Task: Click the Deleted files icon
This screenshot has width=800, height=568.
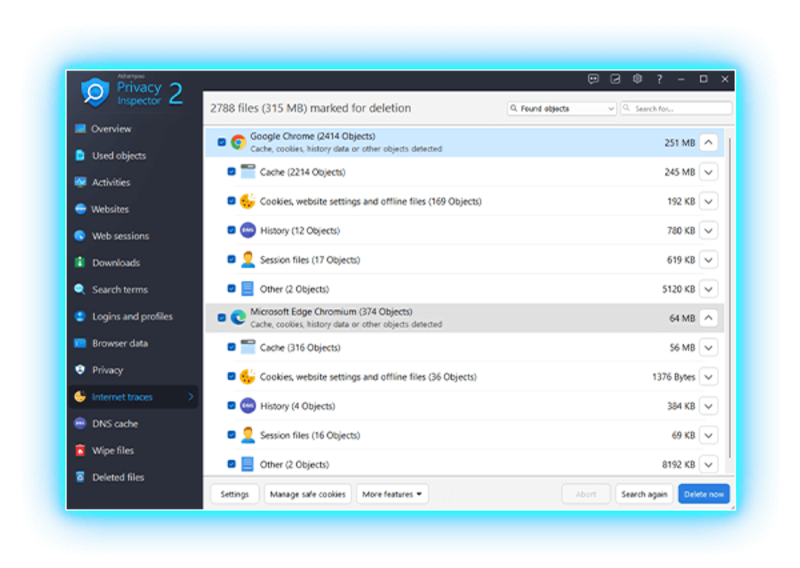Action: pos(80,477)
